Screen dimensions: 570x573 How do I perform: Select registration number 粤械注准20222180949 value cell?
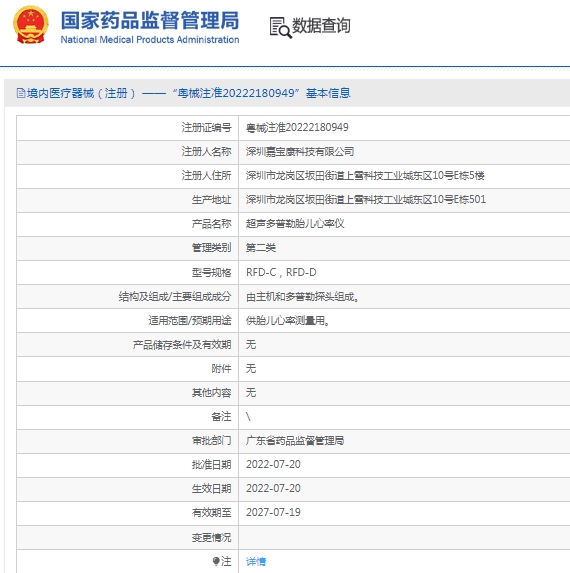[x=297, y=128]
